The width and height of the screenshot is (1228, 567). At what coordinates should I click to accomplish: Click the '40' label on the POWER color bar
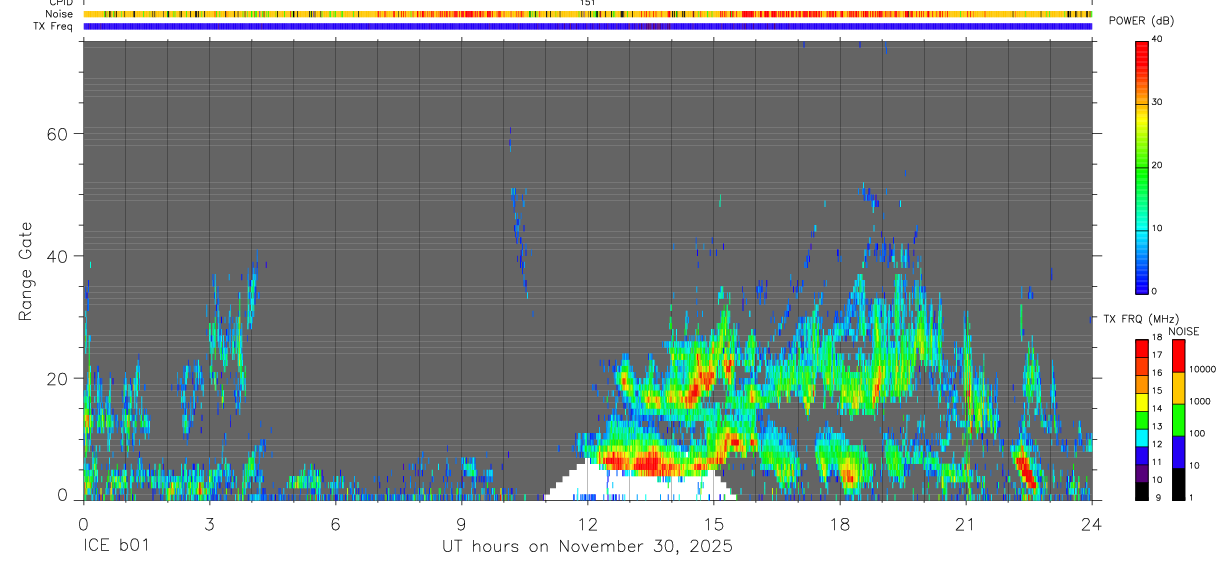(x=1157, y=39)
